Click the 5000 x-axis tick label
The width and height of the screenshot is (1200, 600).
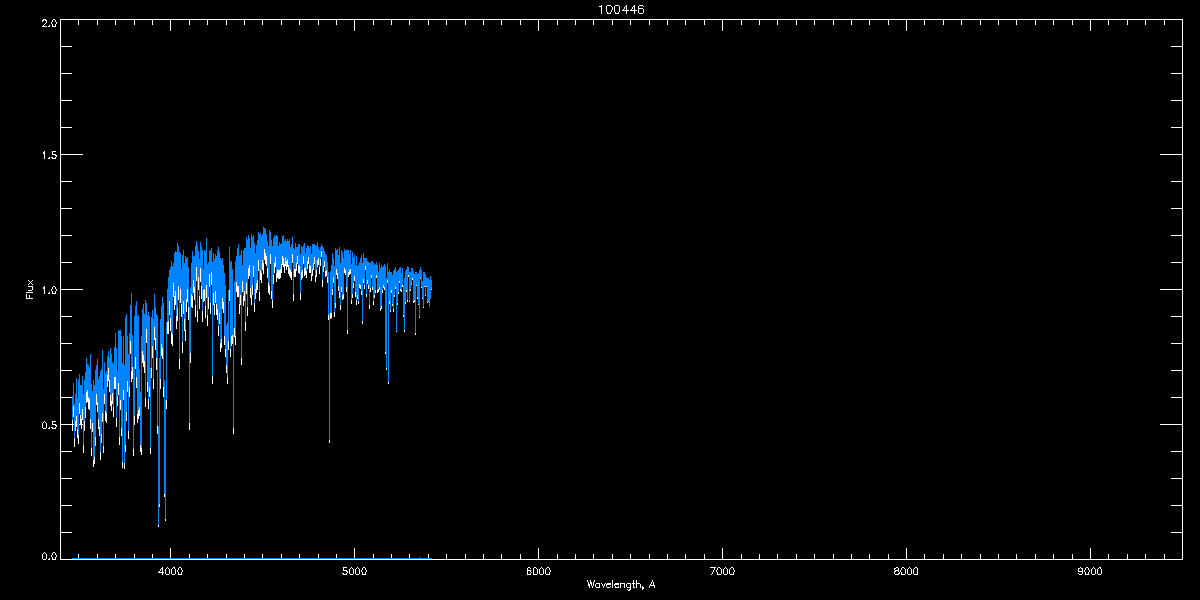pos(354,571)
